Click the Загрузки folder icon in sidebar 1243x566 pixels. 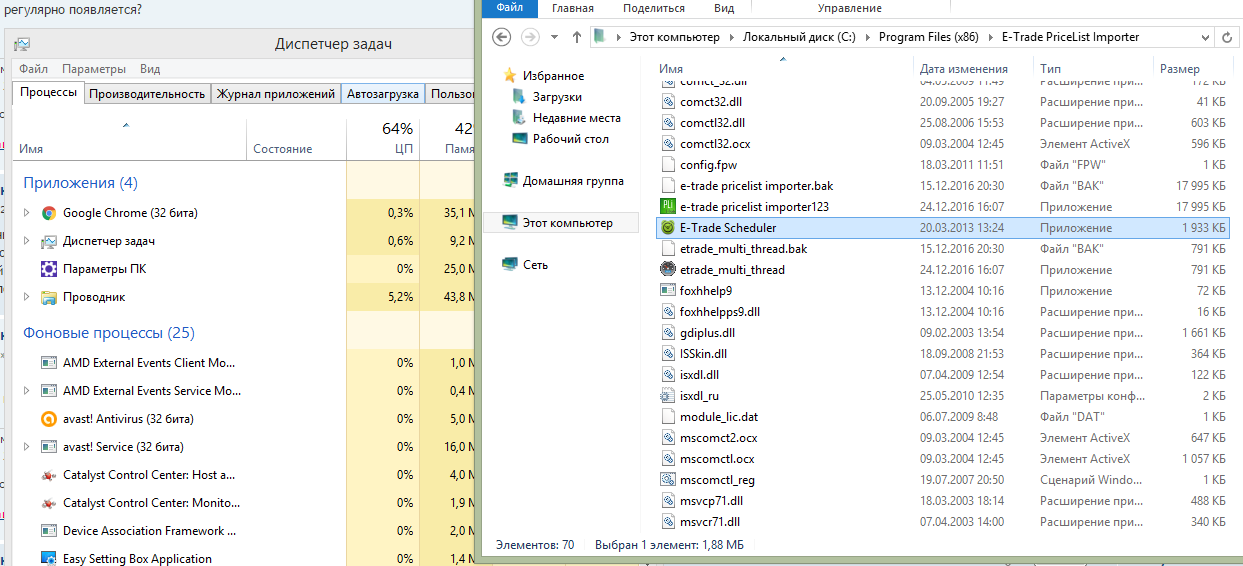519,97
